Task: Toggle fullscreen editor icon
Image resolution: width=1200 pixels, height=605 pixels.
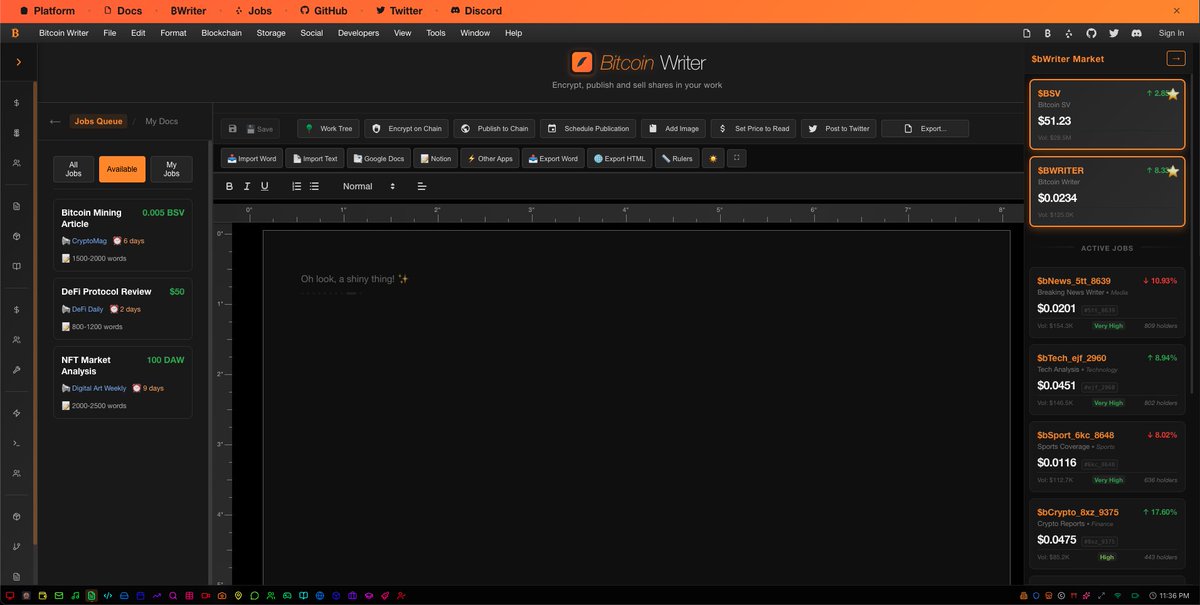Action: pyautogui.click(x=737, y=158)
